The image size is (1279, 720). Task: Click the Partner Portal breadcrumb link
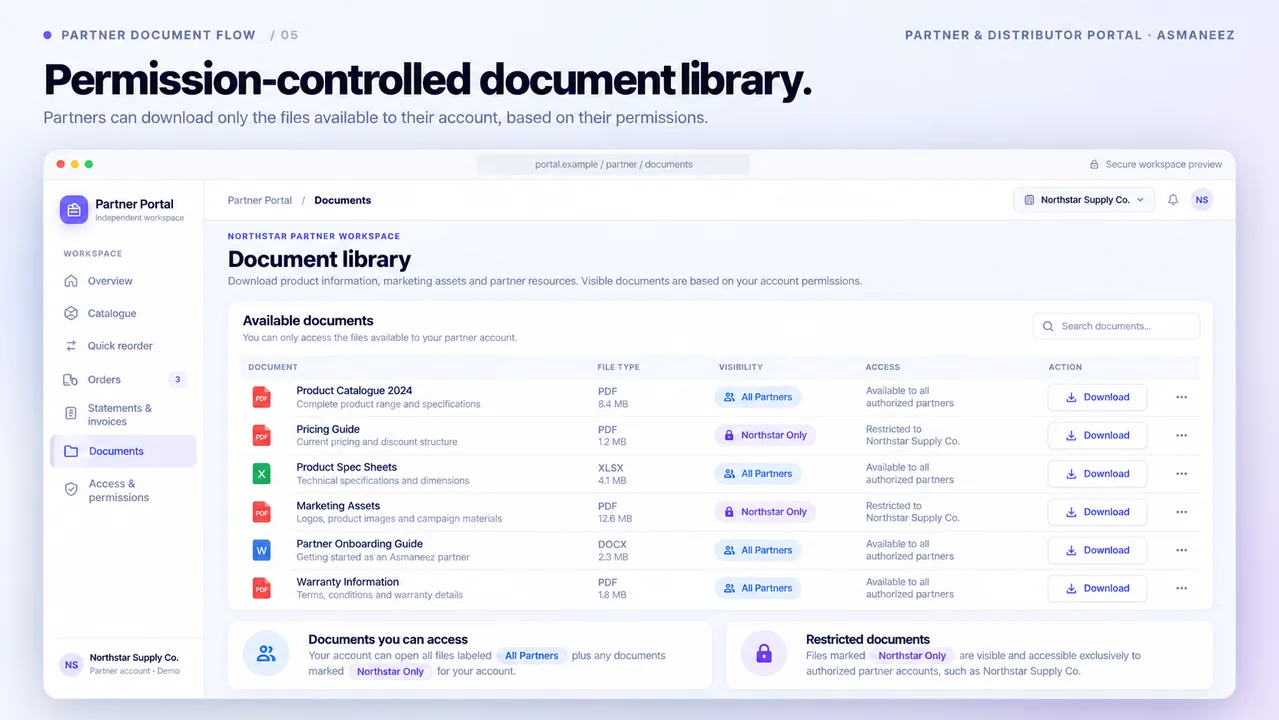click(260, 200)
